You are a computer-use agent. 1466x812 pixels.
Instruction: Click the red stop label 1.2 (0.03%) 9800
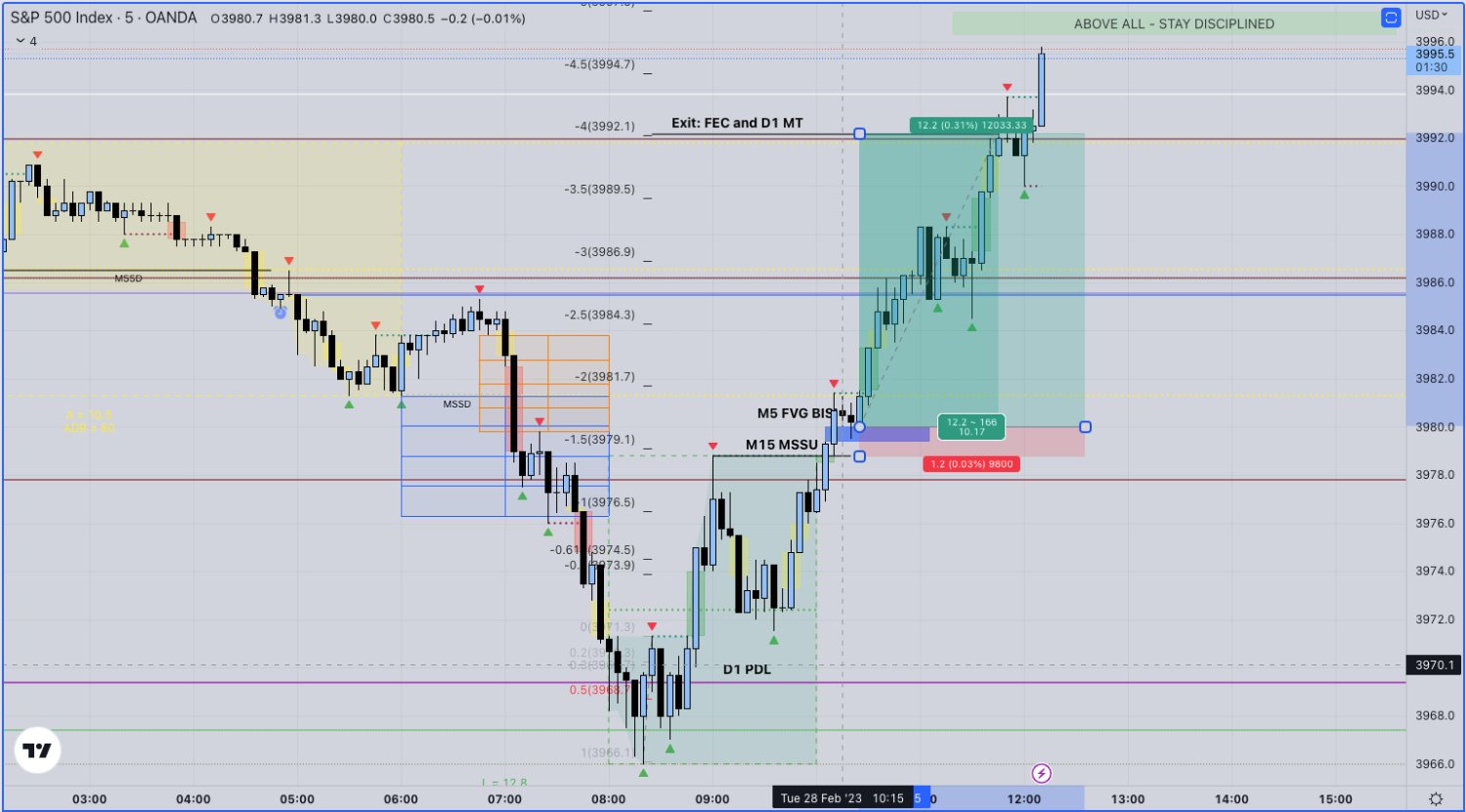coord(970,464)
